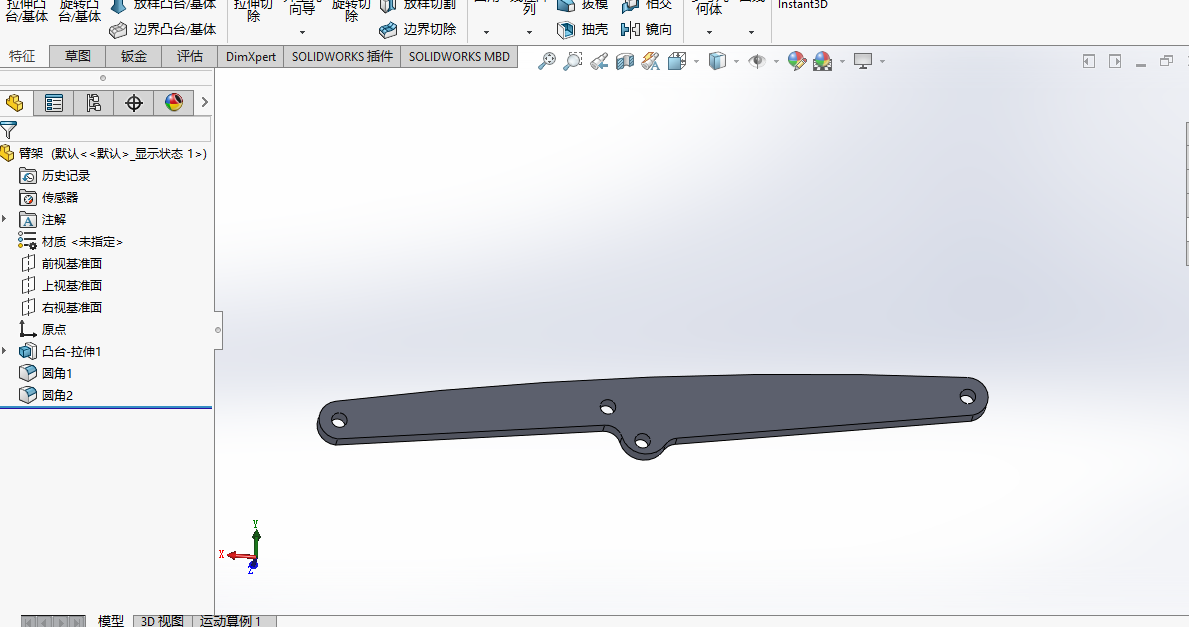Switch to the SOLIDWORKS MBD tab
This screenshot has height=627, width=1189.
click(459, 57)
